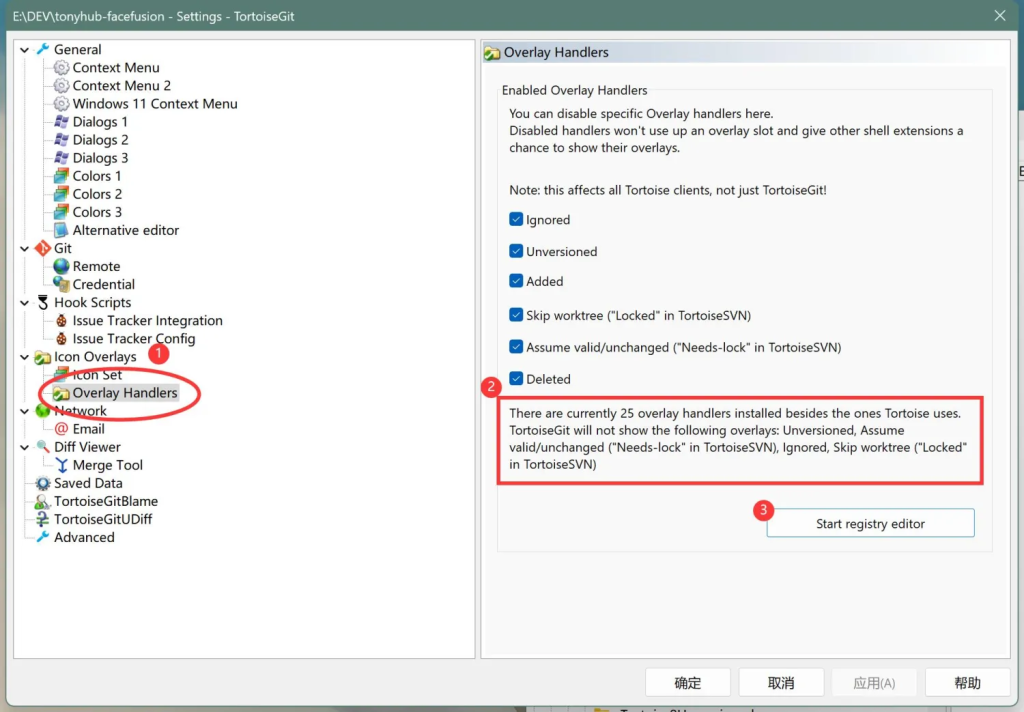Screen dimensions: 1024x712
Task: Collapse the Diff Viewer tree node
Action: [25, 447]
